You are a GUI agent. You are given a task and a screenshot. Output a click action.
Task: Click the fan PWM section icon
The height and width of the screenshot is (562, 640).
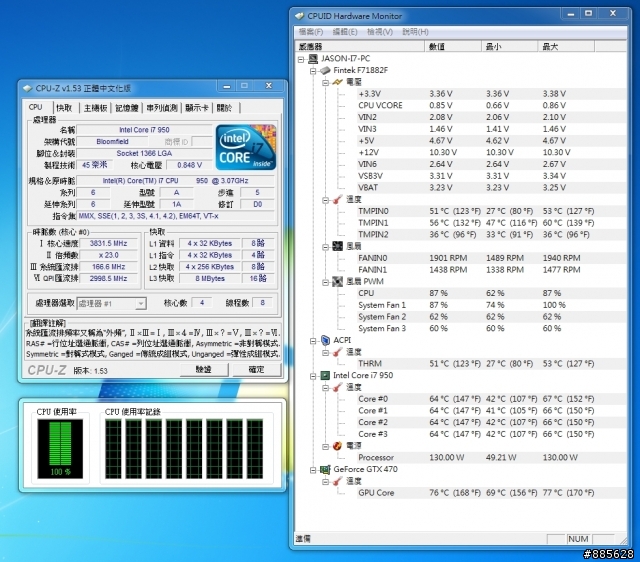[337, 282]
